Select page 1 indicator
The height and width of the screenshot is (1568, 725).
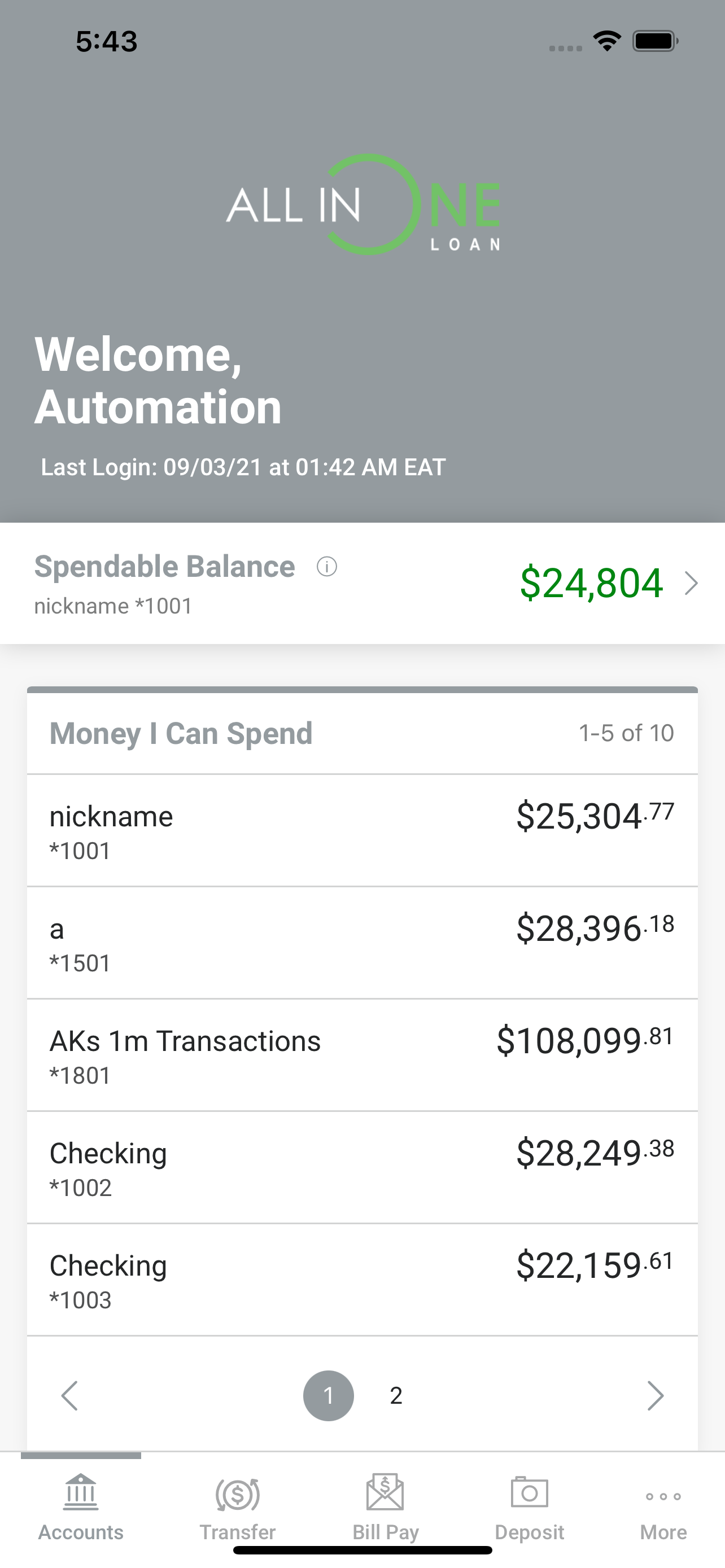coord(328,1395)
